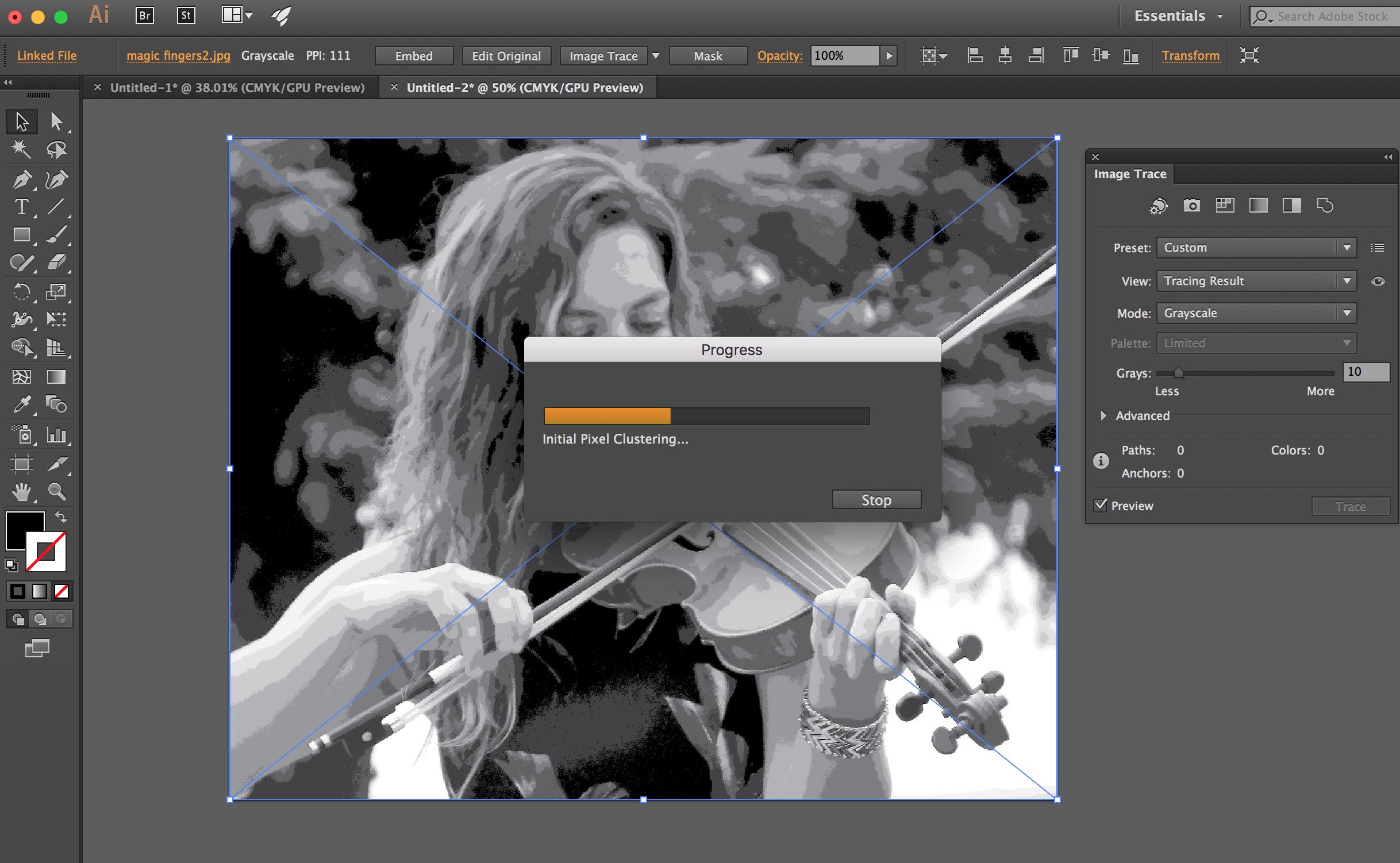Viewport: 1400px width, 863px height.
Task: Open the View dropdown showing Tracing Result
Action: coord(1257,281)
